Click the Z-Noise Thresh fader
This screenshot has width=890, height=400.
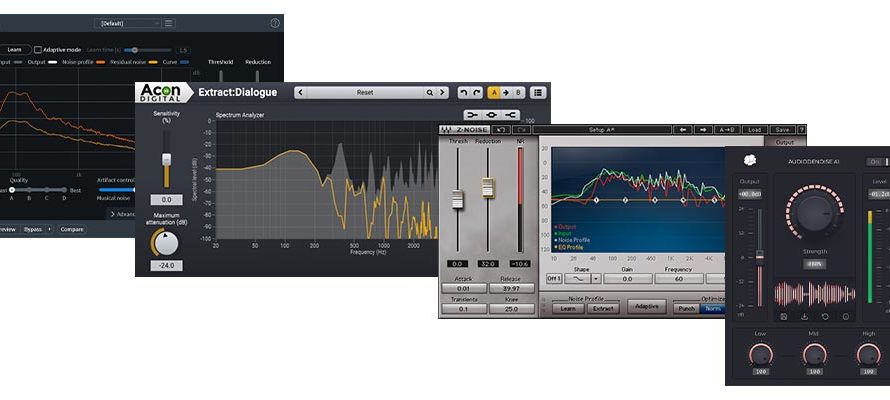pos(457,199)
